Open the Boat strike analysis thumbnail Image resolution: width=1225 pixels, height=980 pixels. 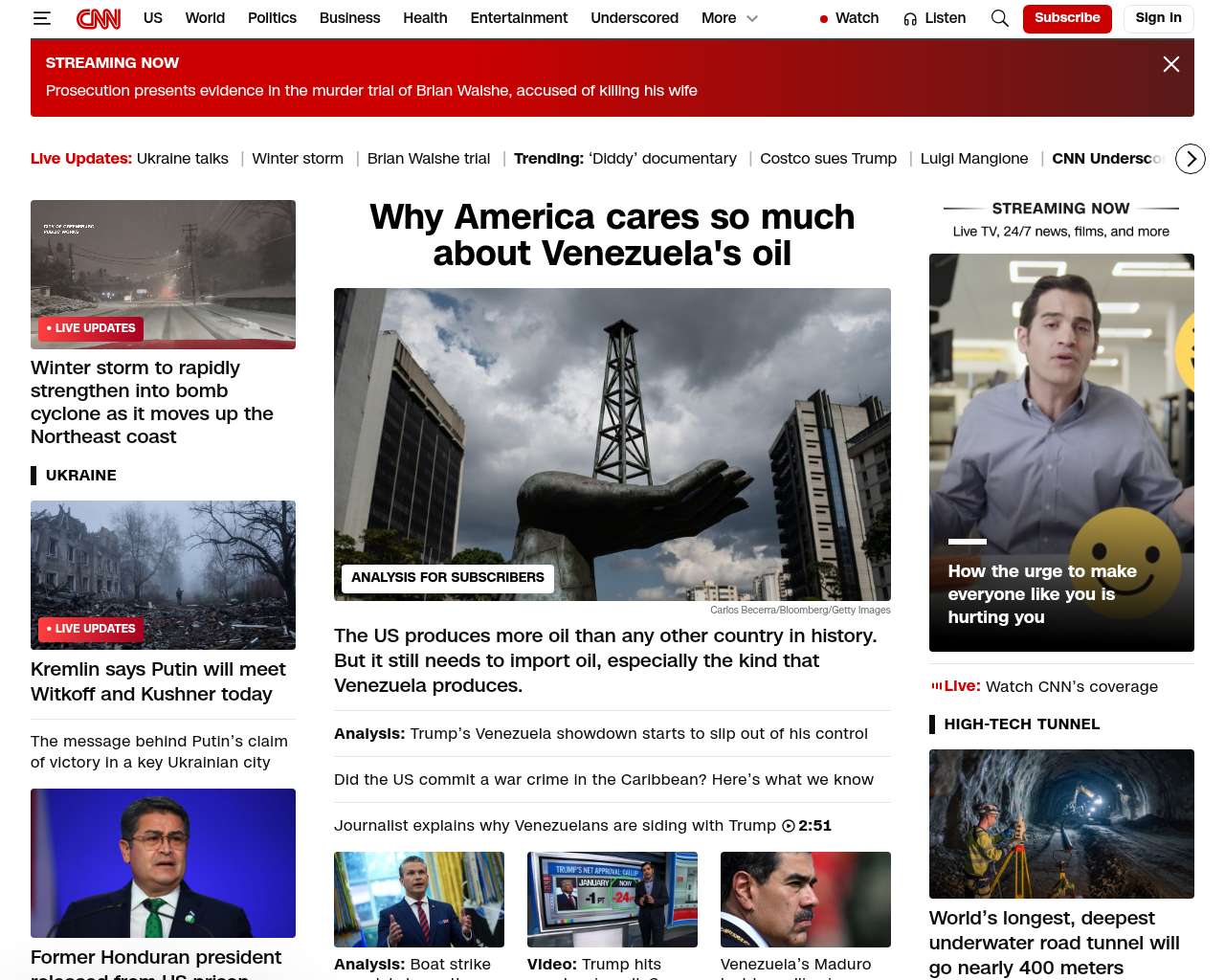click(x=419, y=900)
